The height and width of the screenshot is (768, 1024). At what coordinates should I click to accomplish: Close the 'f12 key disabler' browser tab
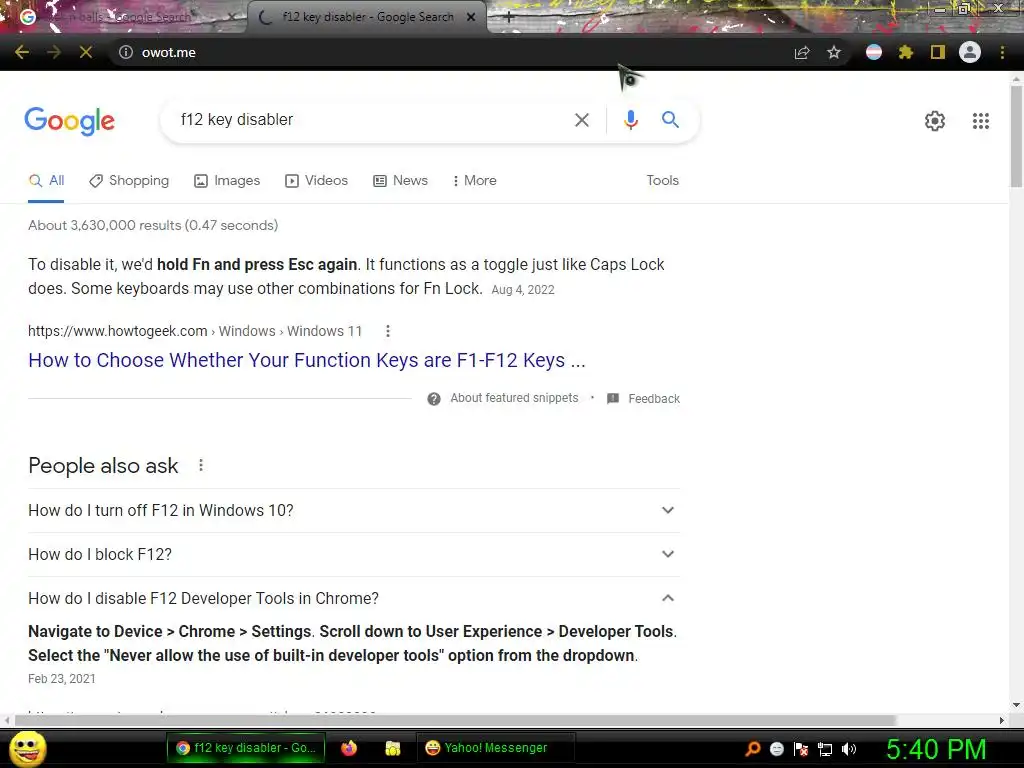[x=471, y=17]
